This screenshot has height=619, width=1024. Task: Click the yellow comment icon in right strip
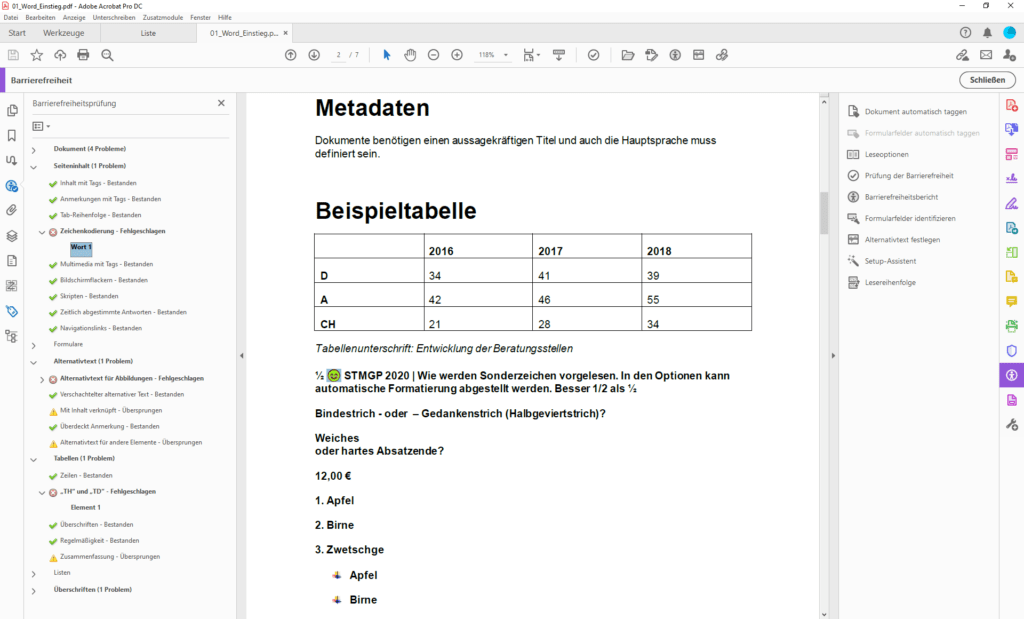1012,302
